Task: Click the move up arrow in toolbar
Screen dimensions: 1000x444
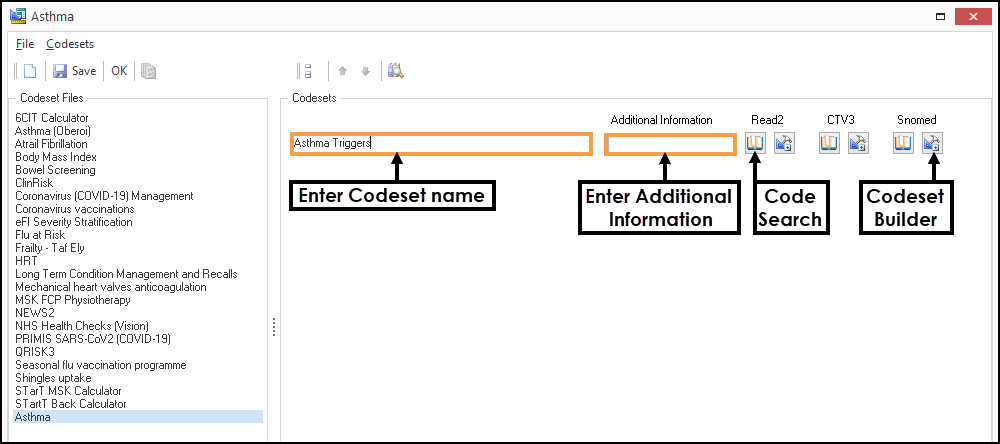Action: click(x=343, y=71)
